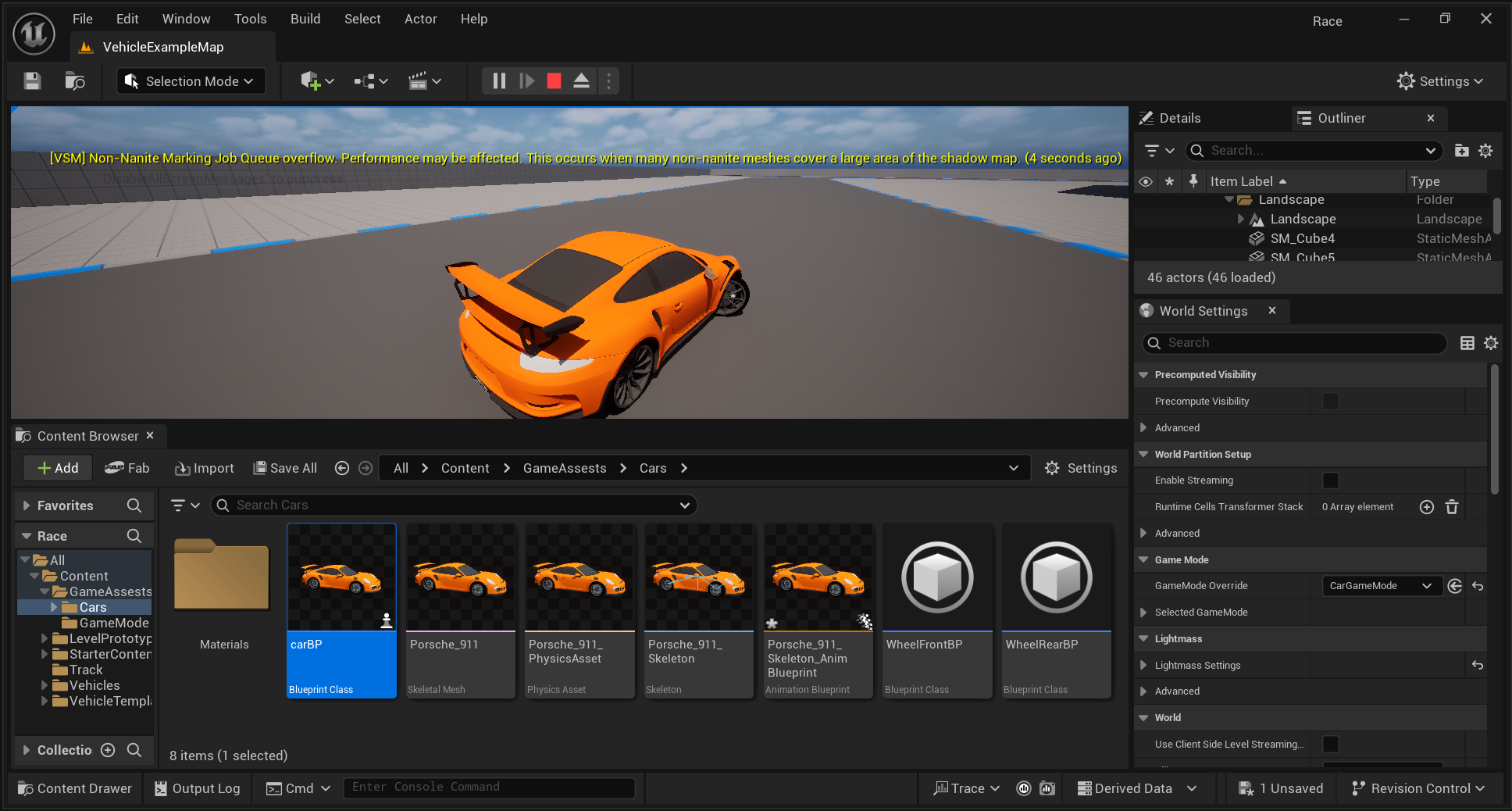1512x811 pixels.
Task: Open the quick add content cube icon
Action: (x=317, y=81)
